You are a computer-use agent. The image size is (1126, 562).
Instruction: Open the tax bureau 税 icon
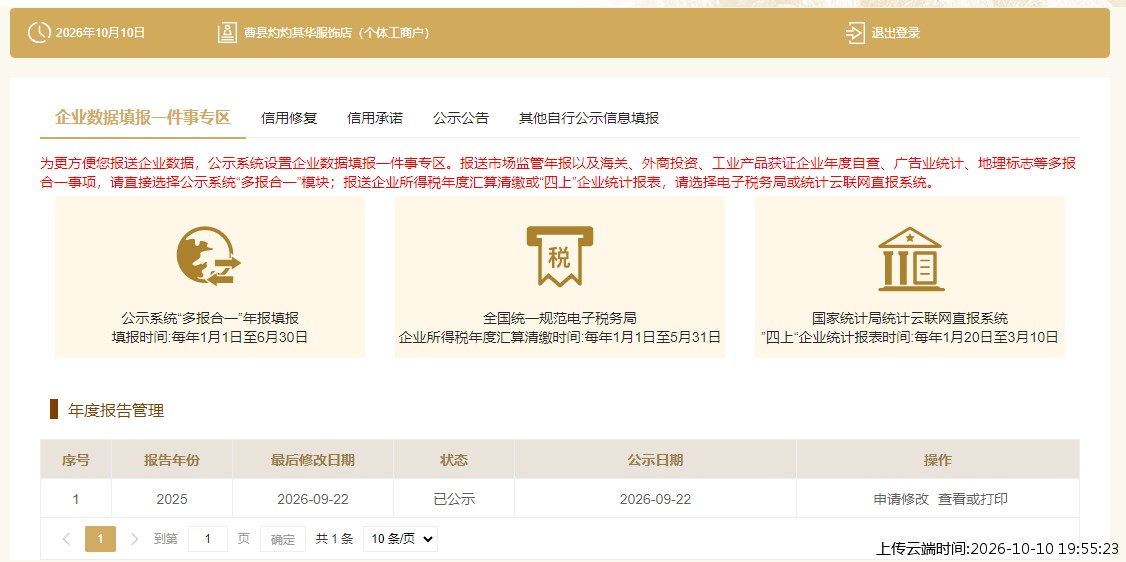tap(559, 256)
